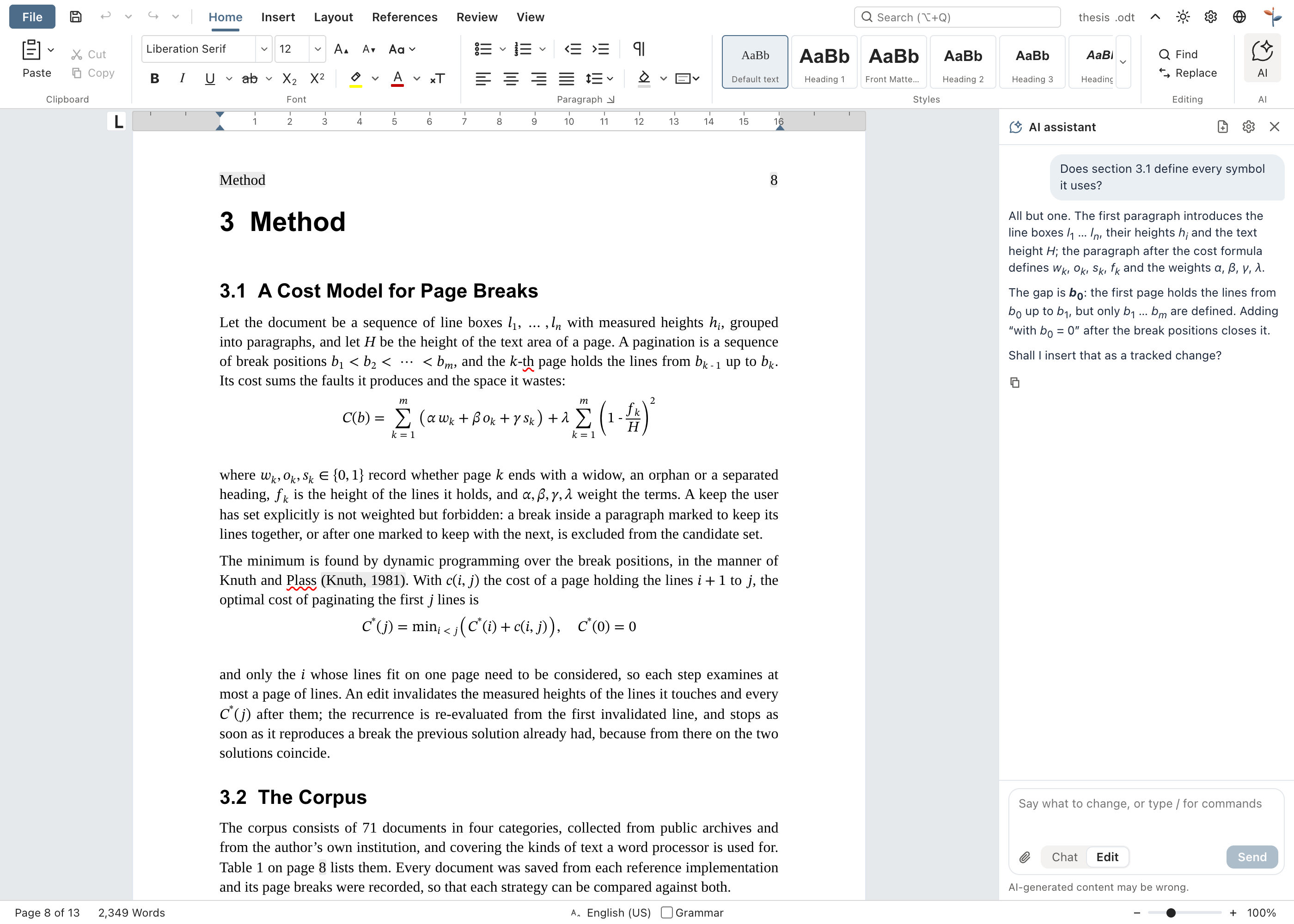Justify the paragraph text

[x=566, y=79]
